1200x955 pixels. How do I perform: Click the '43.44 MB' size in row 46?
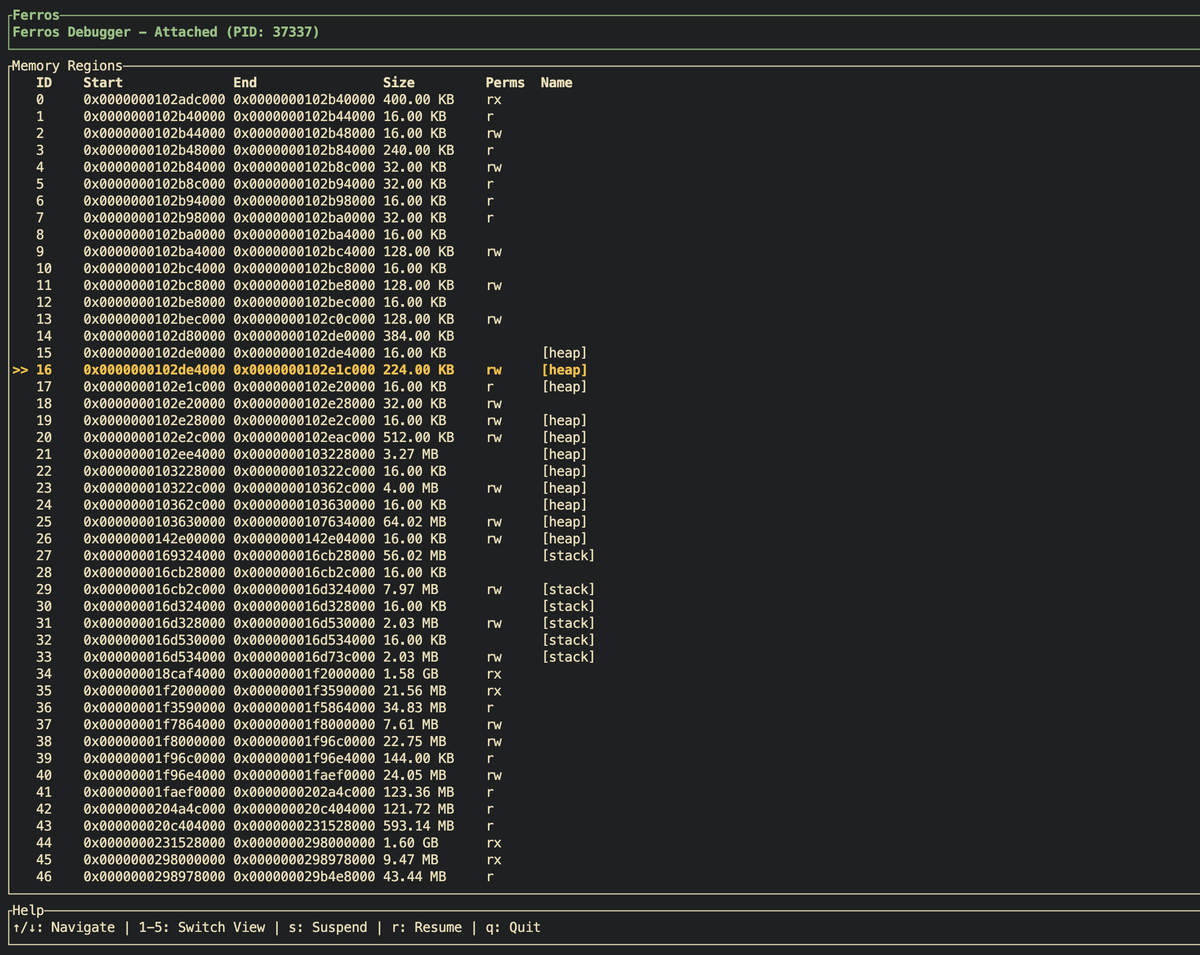pos(415,876)
